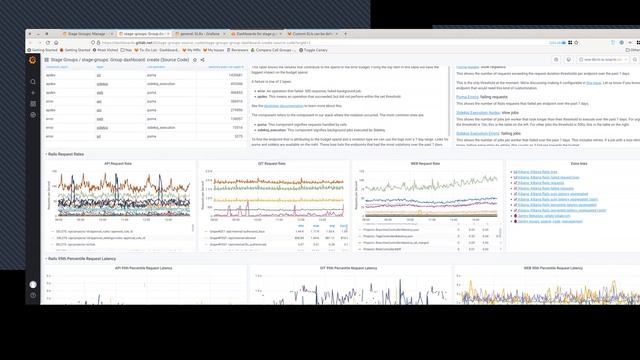640x360 pixels.
Task: Reload the page with browser refresh button
Action: 48,42
